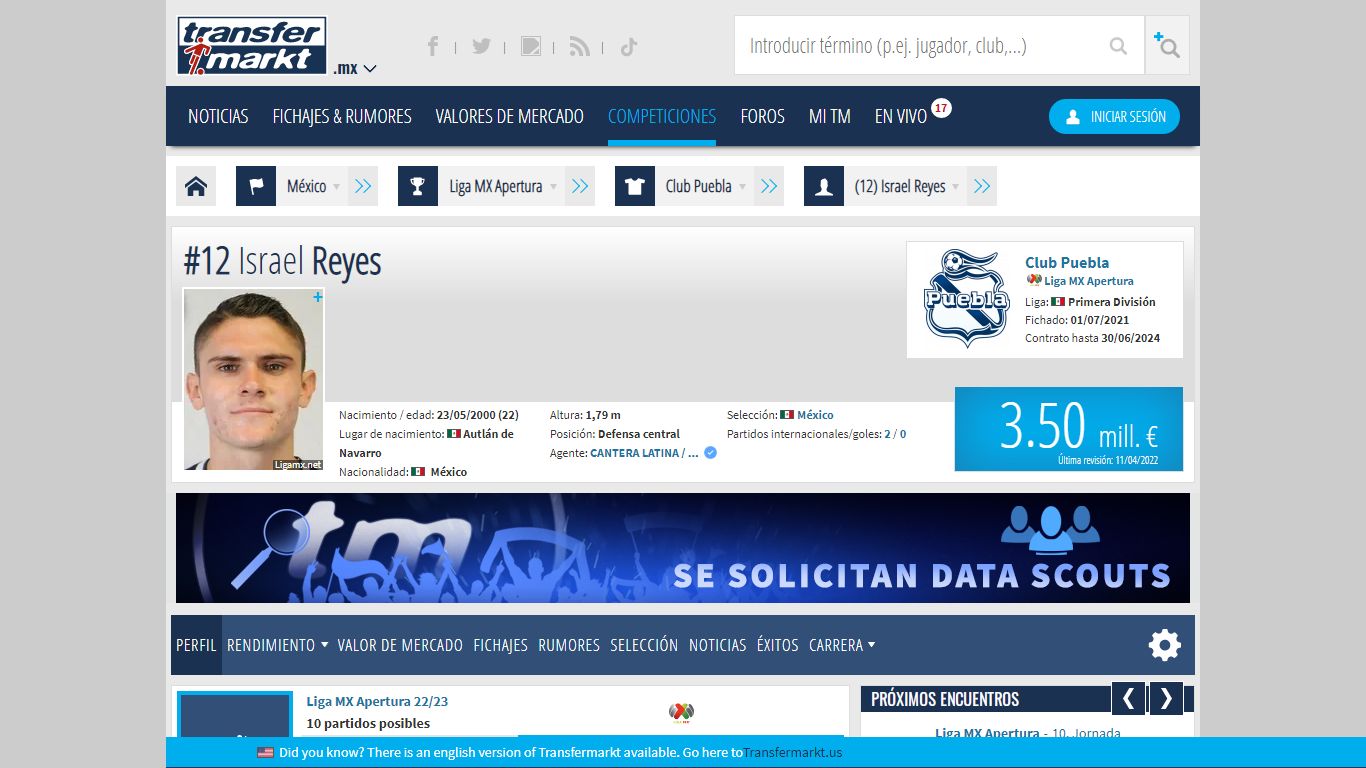Go to next upcoming match with right arrow
The width and height of the screenshot is (1366, 768).
click(x=1166, y=698)
